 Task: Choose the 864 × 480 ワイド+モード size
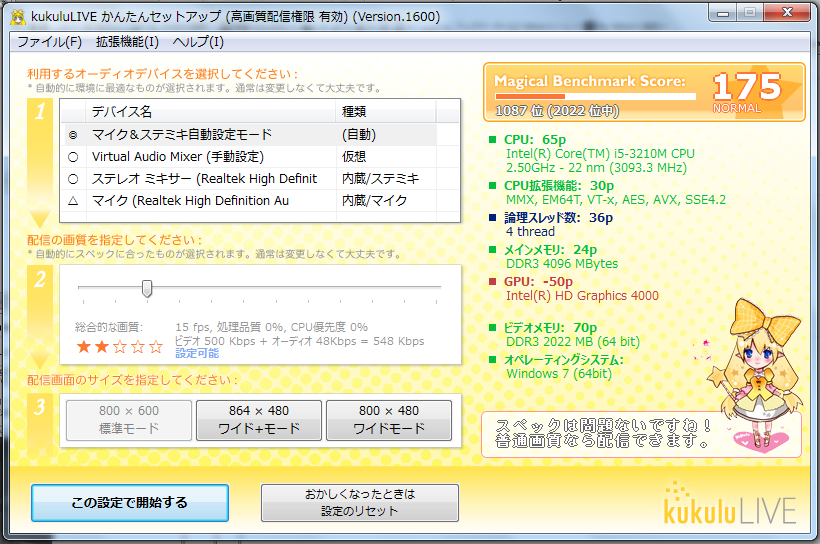pos(258,420)
